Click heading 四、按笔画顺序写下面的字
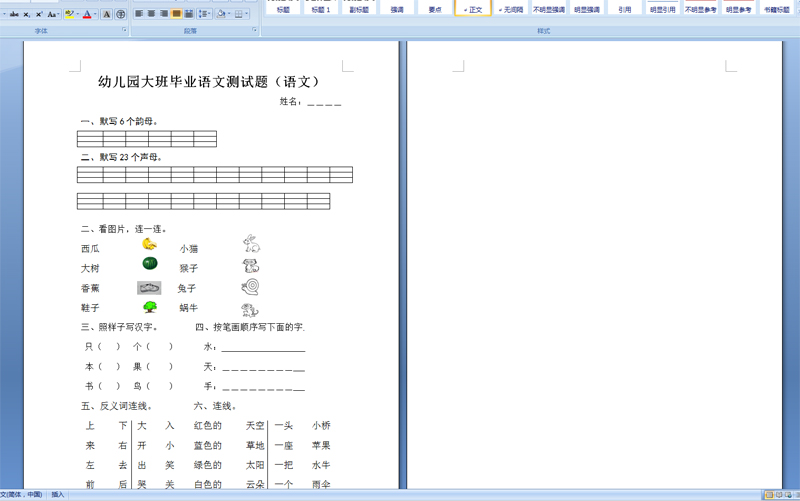800x501 pixels. point(250,328)
